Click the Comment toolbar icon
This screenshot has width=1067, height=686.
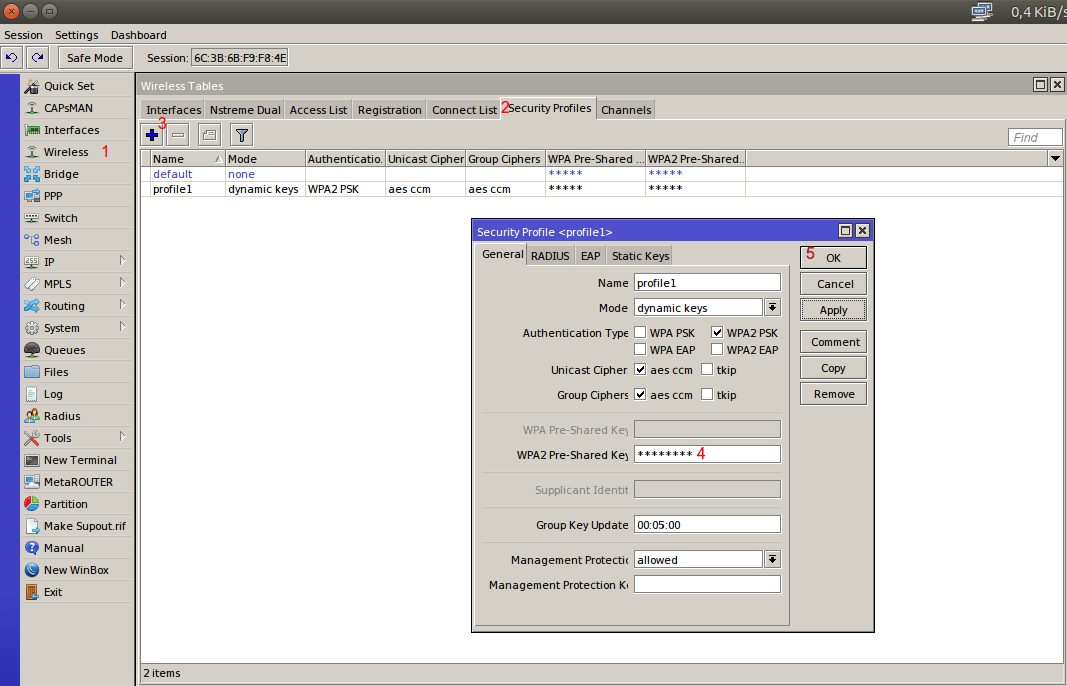coord(209,134)
